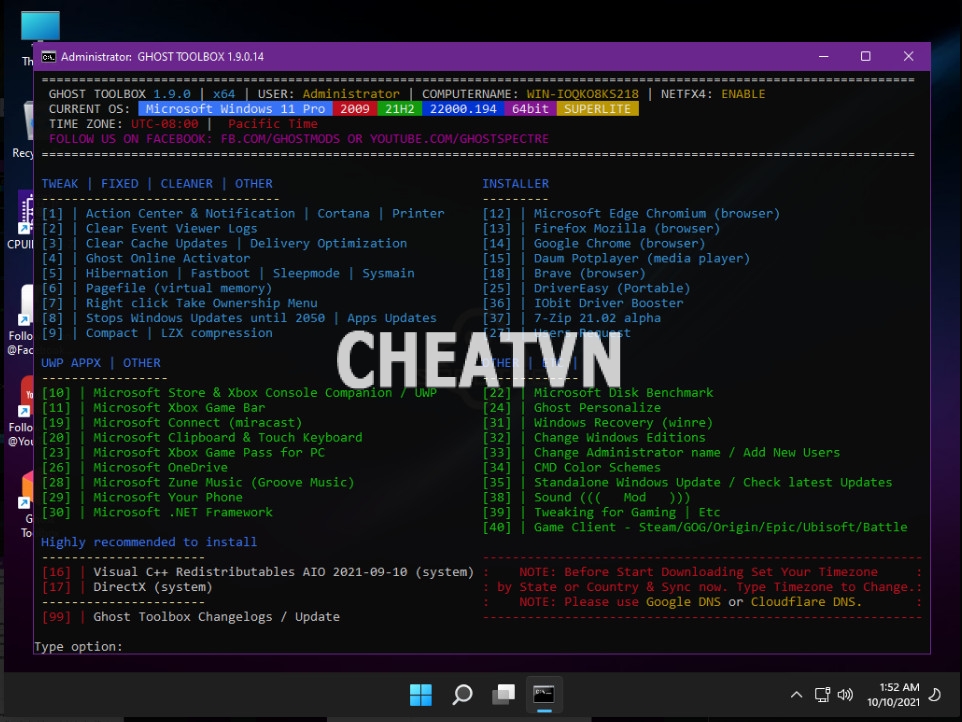Maximize the Ghost Toolbox window
Image resolution: width=962 pixels, height=722 pixels.
point(865,57)
